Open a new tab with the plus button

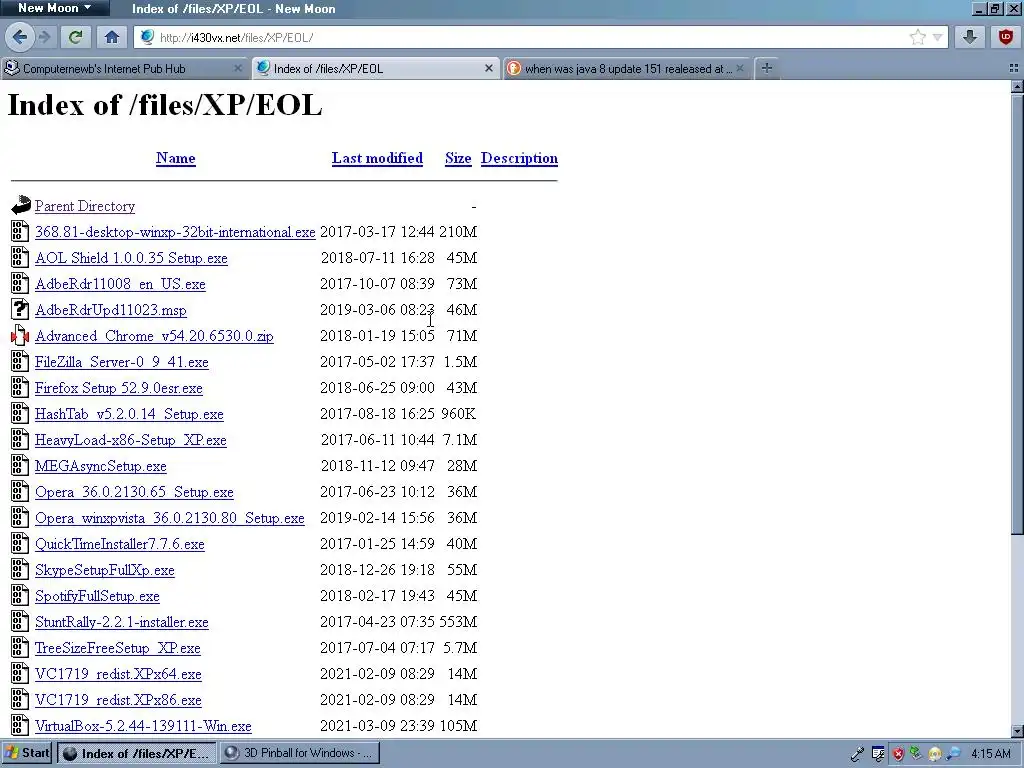[767, 69]
